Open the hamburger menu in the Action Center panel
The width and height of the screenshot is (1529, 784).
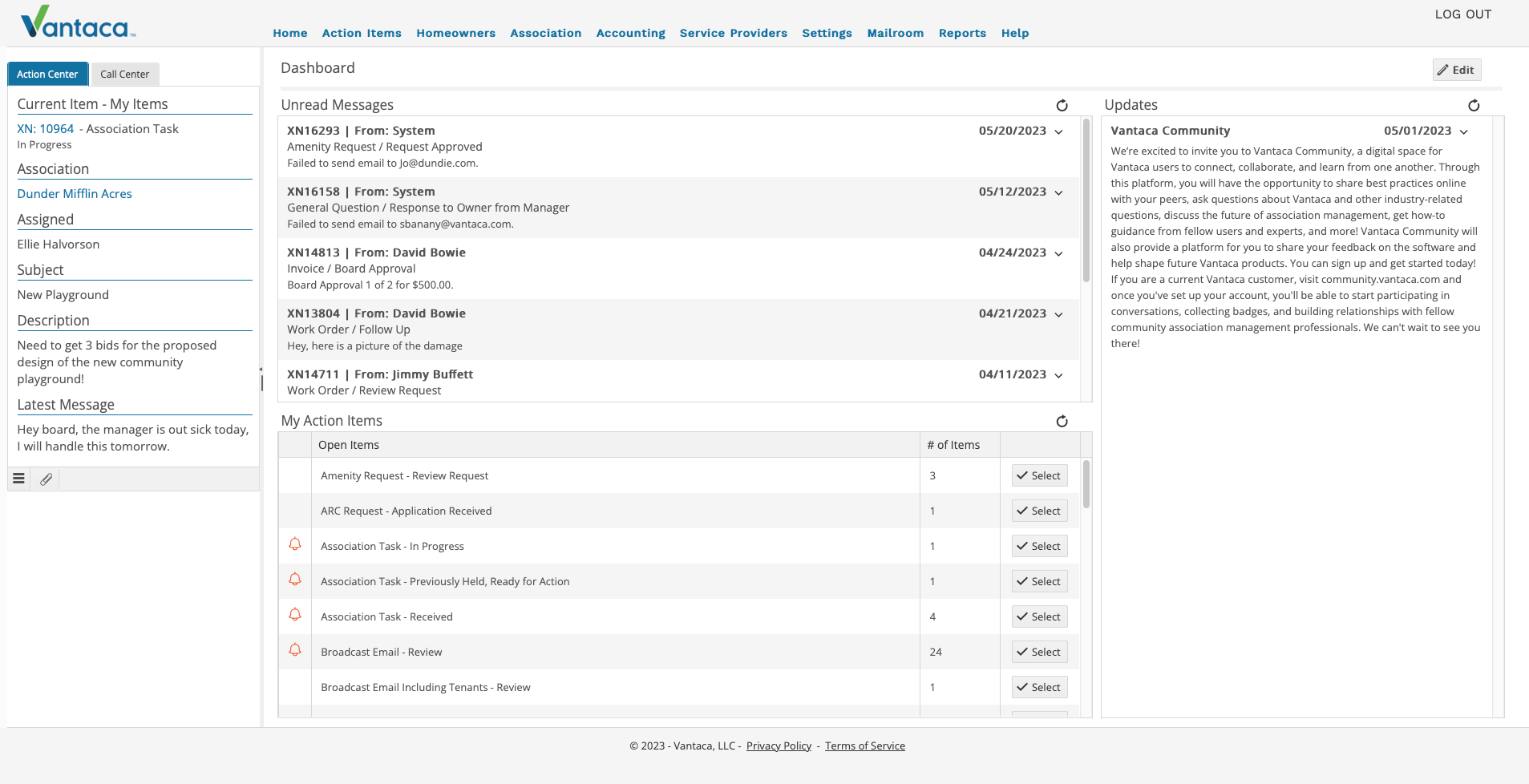point(18,479)
